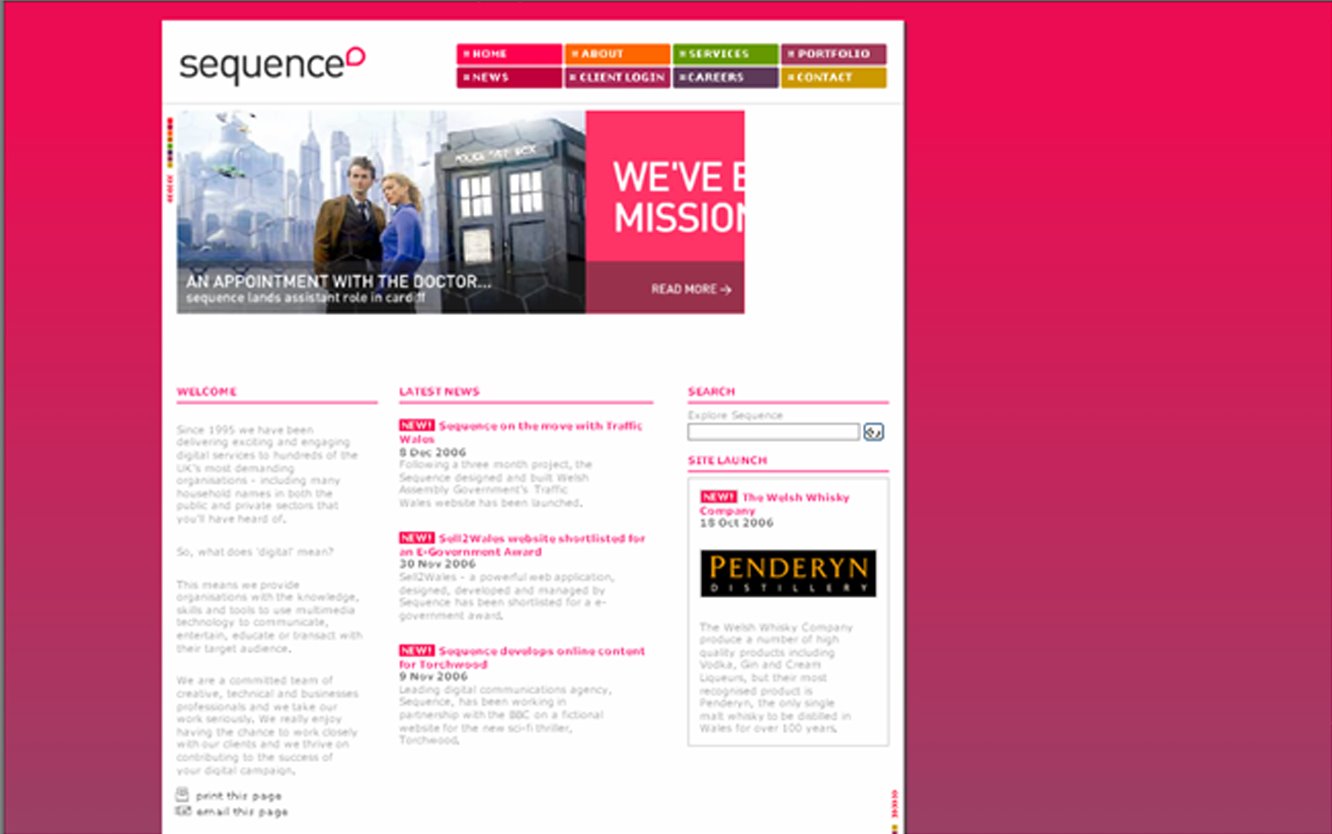Open the About navigation item
Screen dimensions: 1332x834
pos(617,54)
